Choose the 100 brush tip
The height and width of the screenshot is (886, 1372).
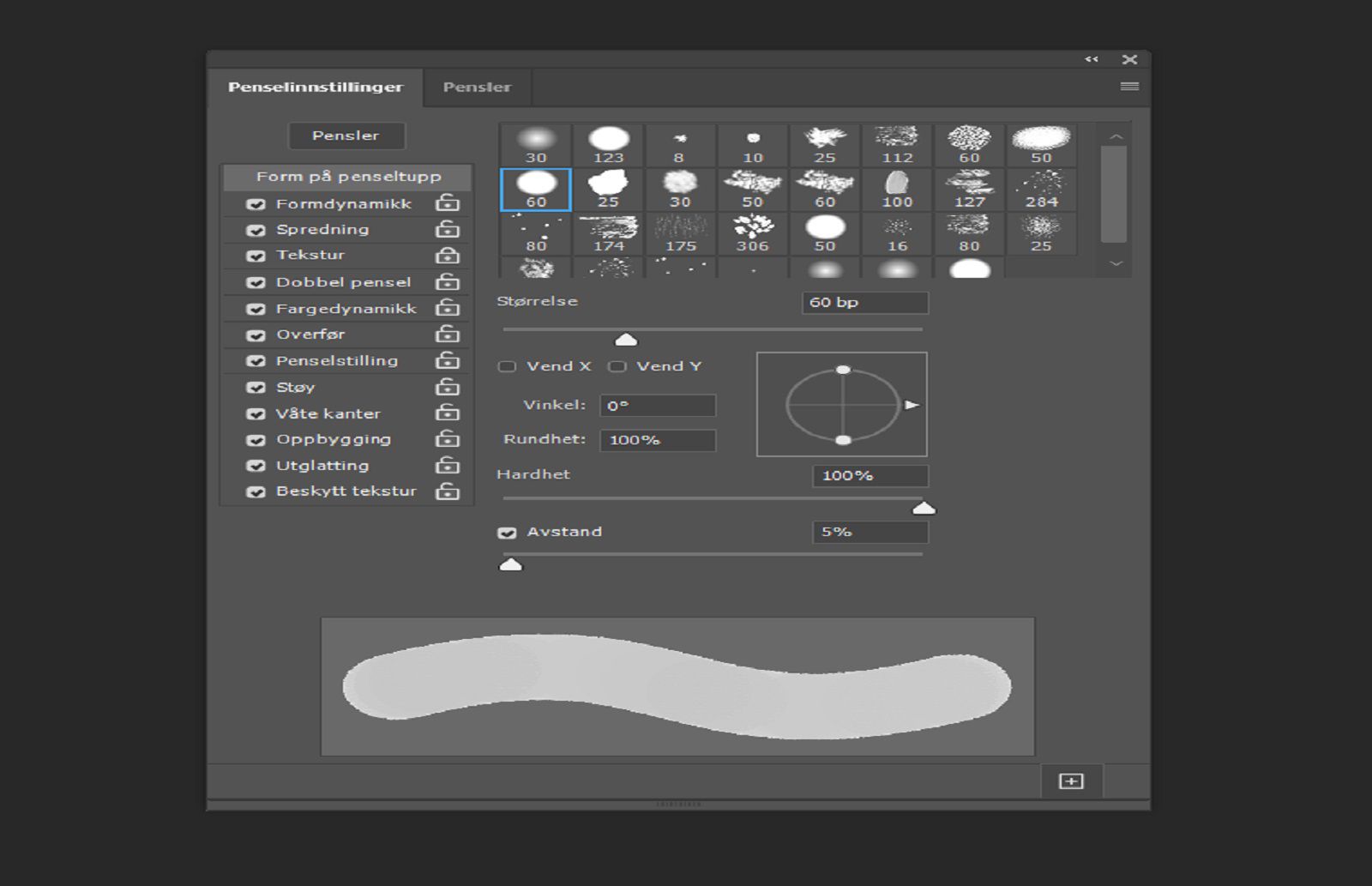pos(897,189)
